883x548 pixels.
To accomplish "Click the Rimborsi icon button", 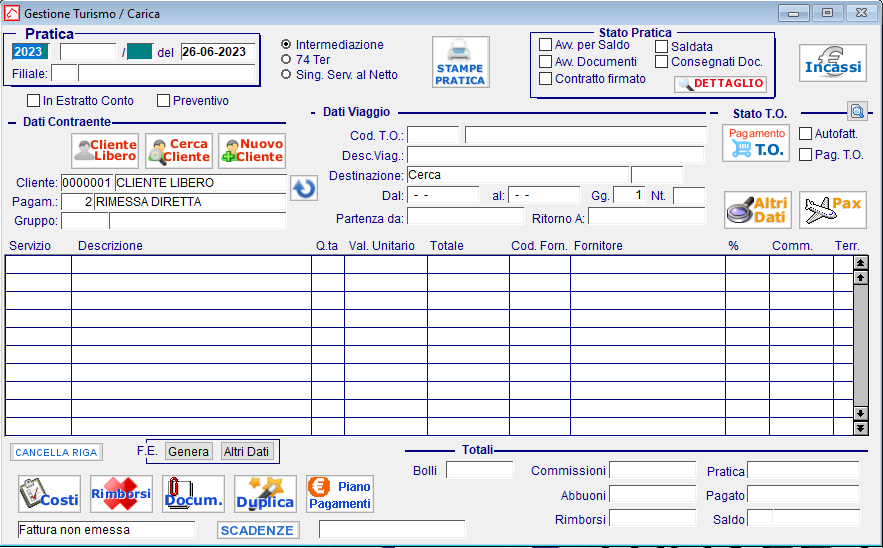I will click(121, 494).
